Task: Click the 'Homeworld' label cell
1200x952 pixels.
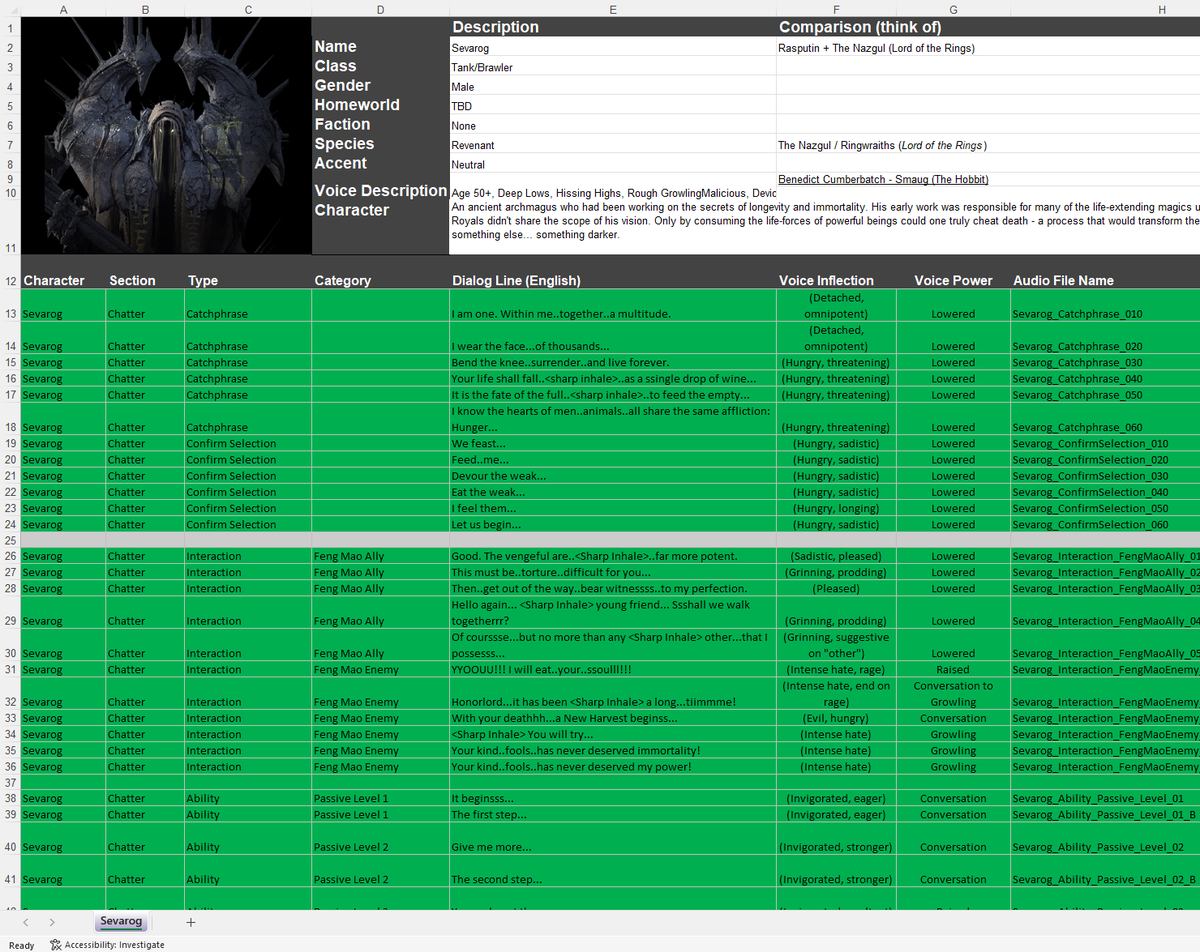Action: pos(380,105)
